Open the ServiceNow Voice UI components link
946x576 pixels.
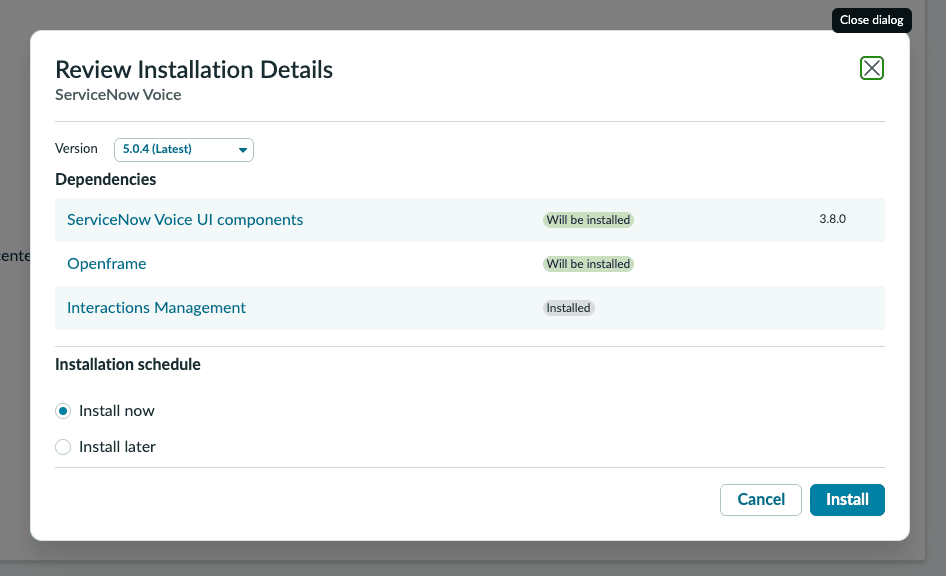coord(185,220)
